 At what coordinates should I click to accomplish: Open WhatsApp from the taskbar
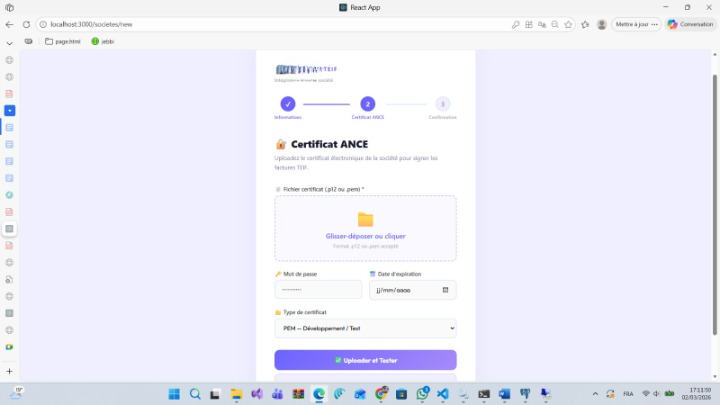point(423,394)
